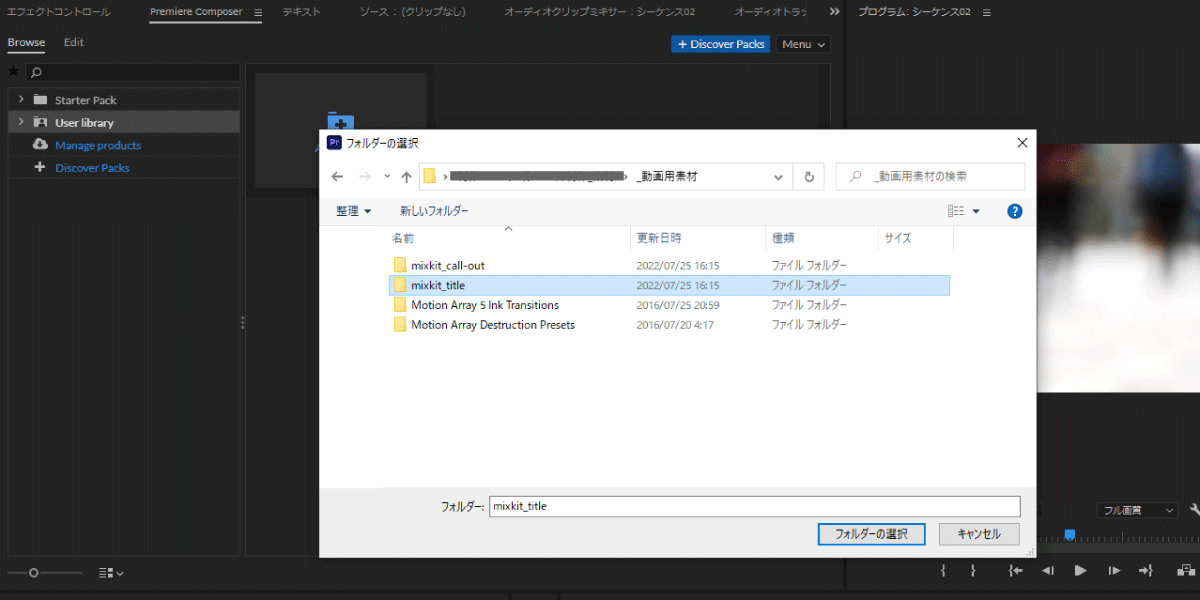The height and width of the screenshot is (600, 1200).
Task: Expand the address bar history dropdown
Action: [779, 176]
